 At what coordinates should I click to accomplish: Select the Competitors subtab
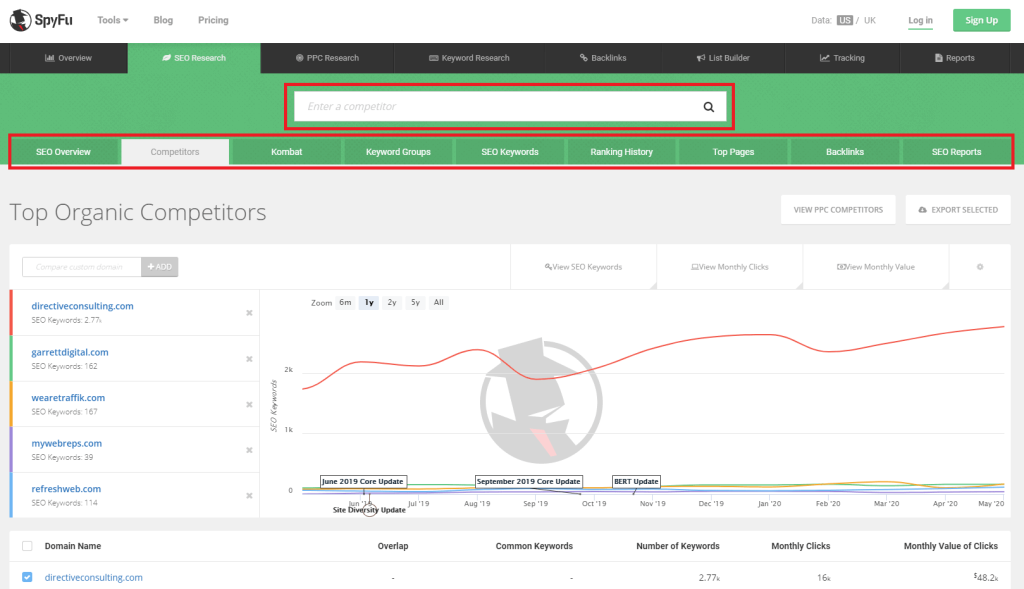pos(175,152)
